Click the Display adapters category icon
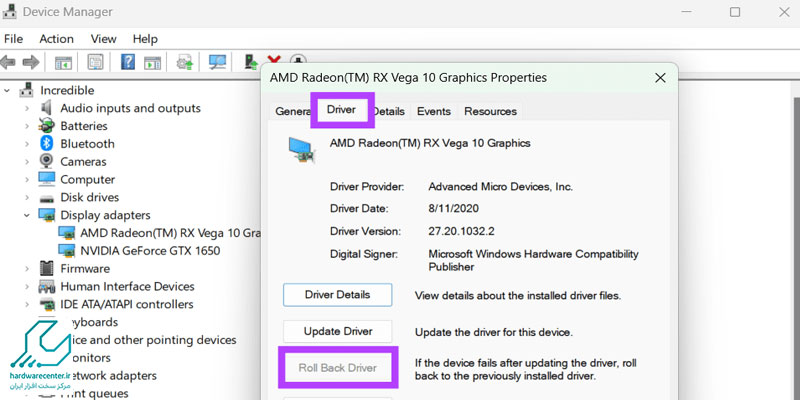 pos(46,215)
